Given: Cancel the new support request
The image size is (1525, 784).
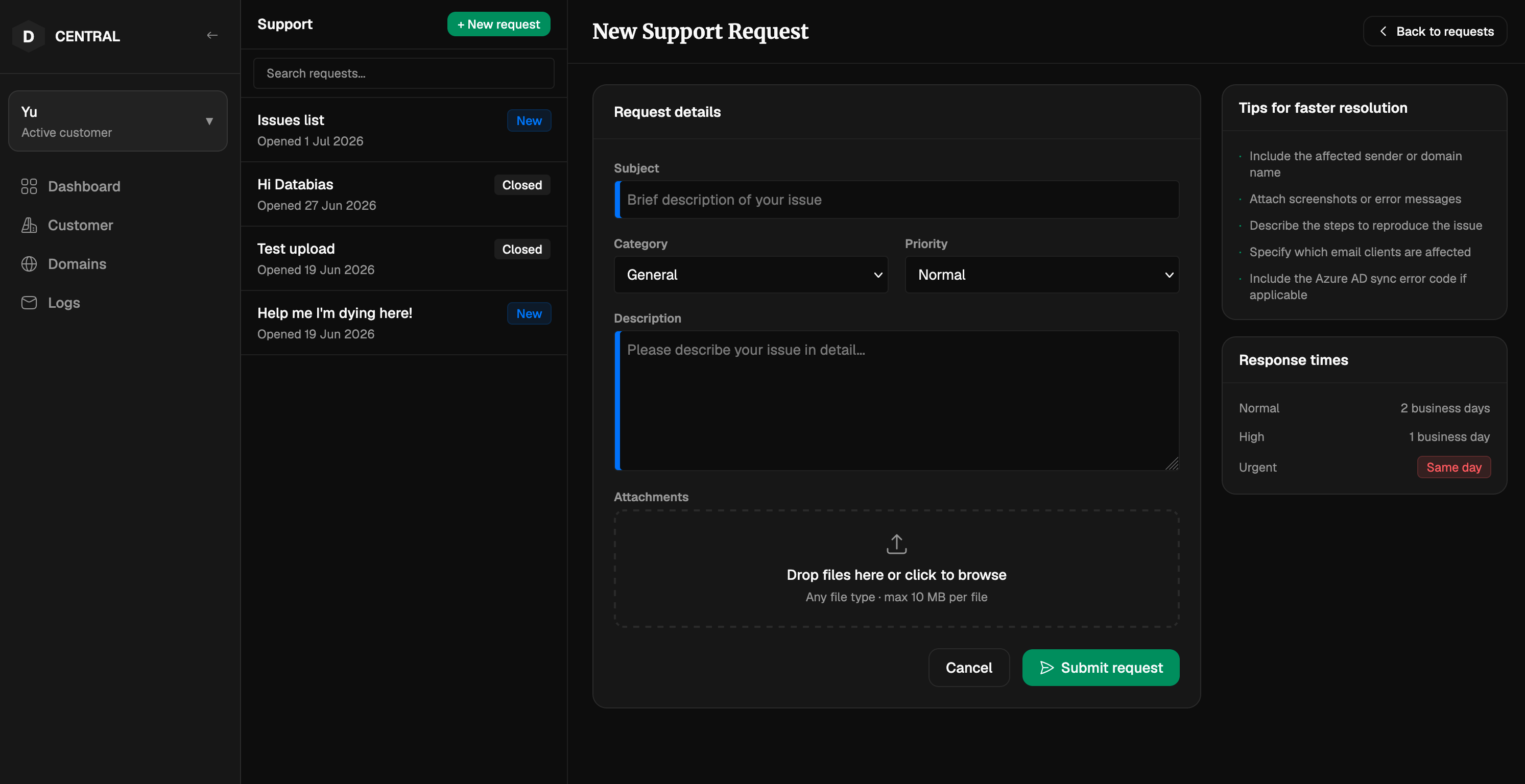Looking at the screenshot, I should click(x=968, y=668).
